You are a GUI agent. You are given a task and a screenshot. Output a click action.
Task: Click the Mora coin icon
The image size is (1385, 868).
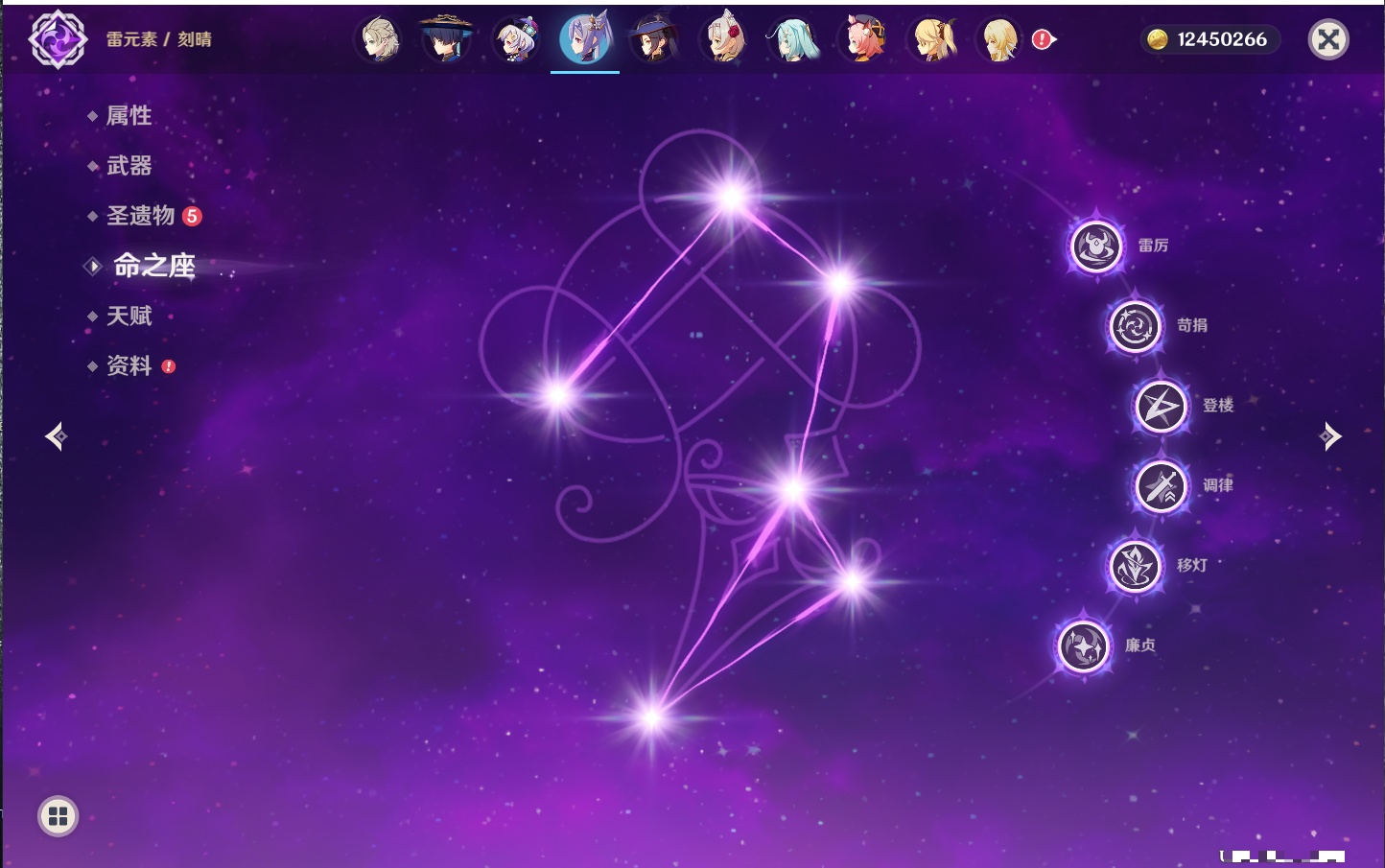pos(1158,39)
